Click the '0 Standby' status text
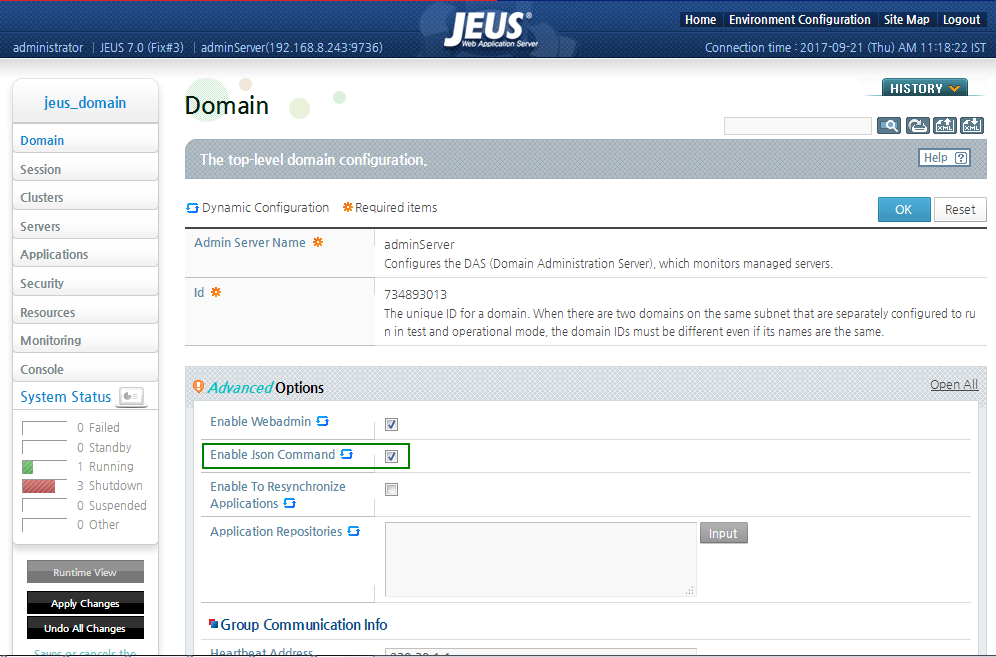996x657 pixels. (104, 447)
